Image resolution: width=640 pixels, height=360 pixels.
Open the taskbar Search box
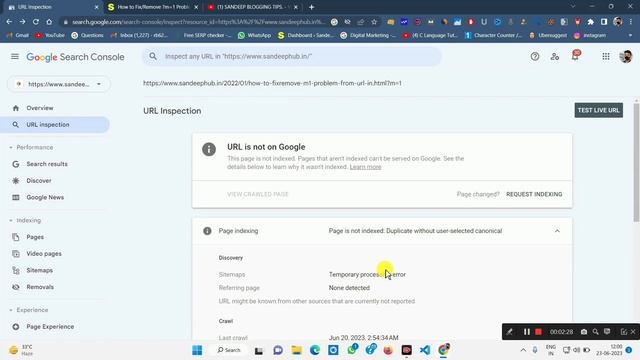coord(229,350)
